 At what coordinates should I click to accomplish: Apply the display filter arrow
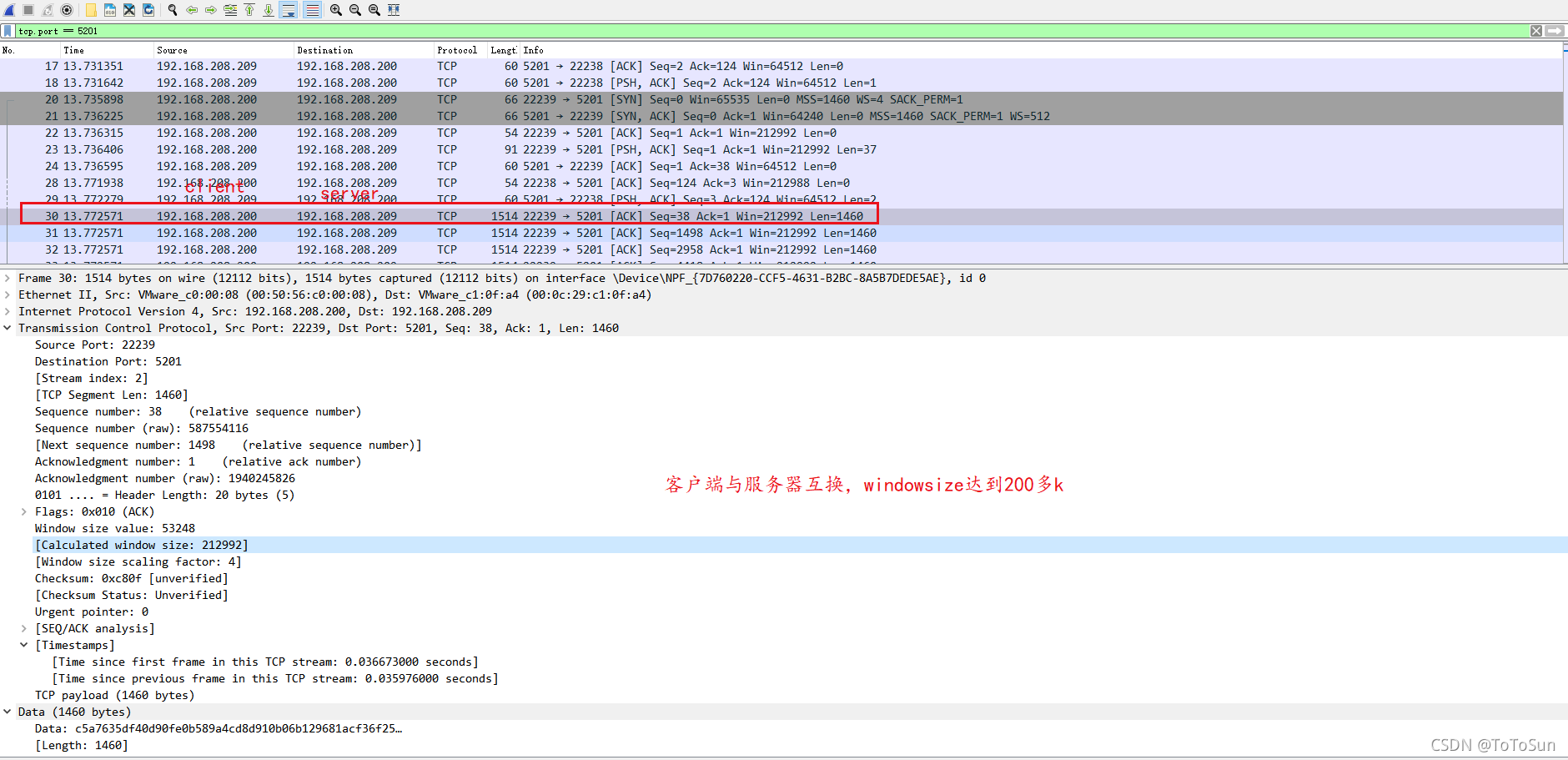coord(1555,31)
